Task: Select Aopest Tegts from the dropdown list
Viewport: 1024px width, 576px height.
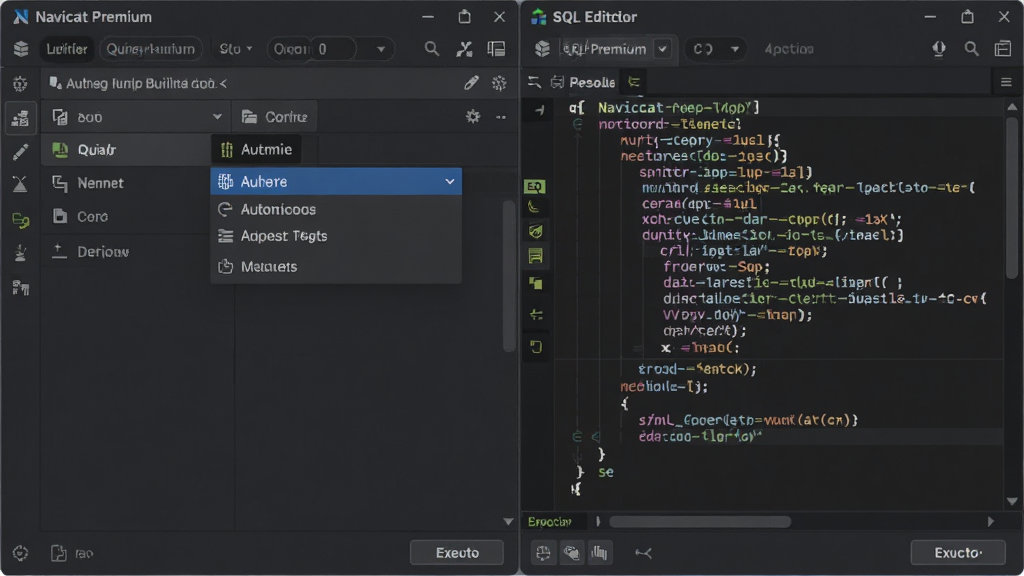Action: coord(336,236)
